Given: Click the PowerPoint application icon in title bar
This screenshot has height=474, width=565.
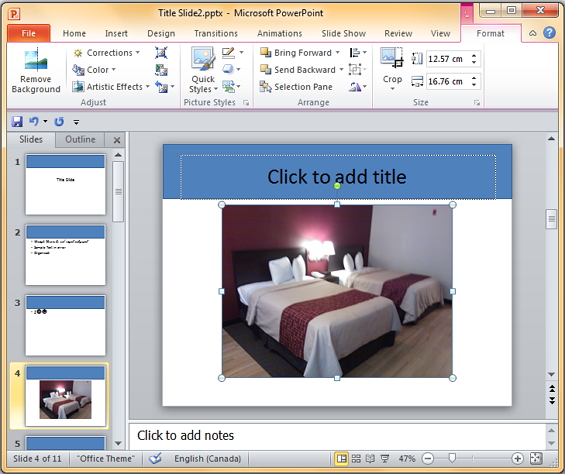Looking at the screenshot, I should point(14,14).
